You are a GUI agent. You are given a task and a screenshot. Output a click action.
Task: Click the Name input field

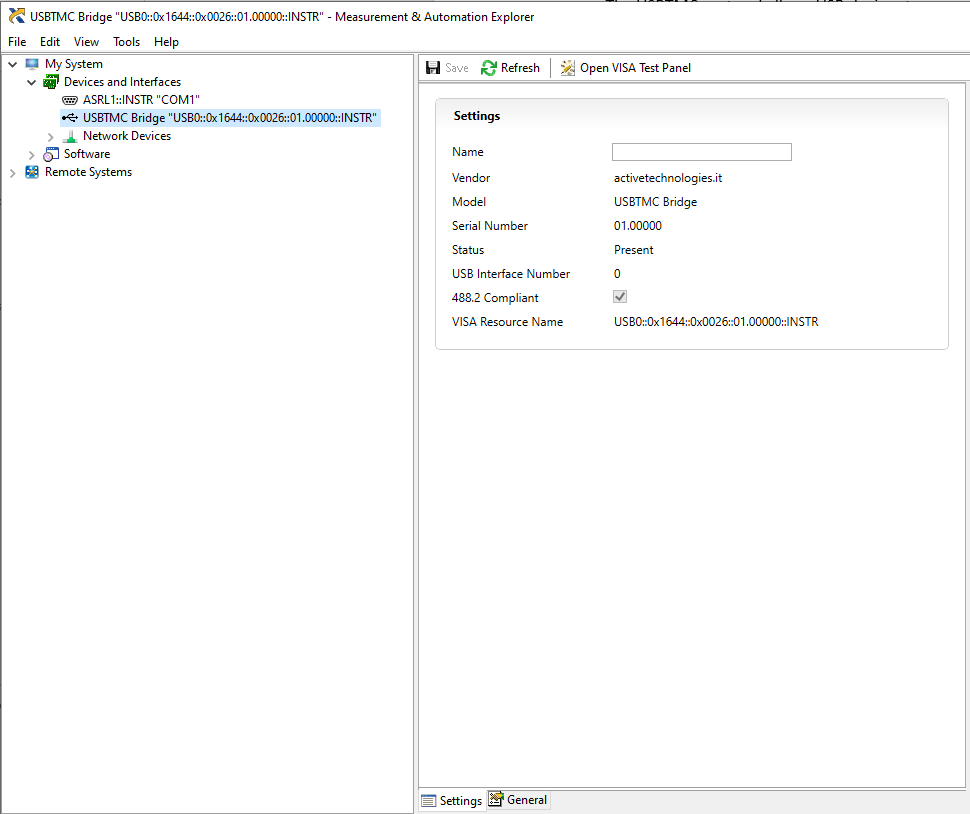point(702,152)
